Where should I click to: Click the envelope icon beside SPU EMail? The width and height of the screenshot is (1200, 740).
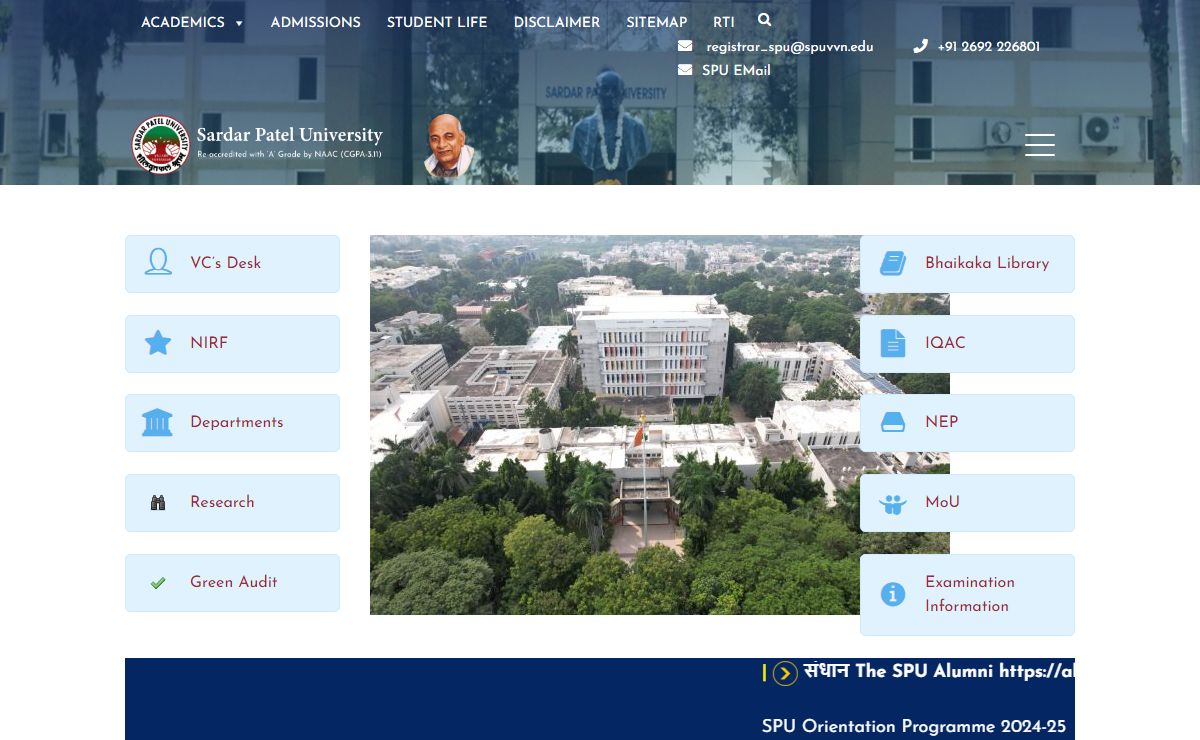[685, 70]
